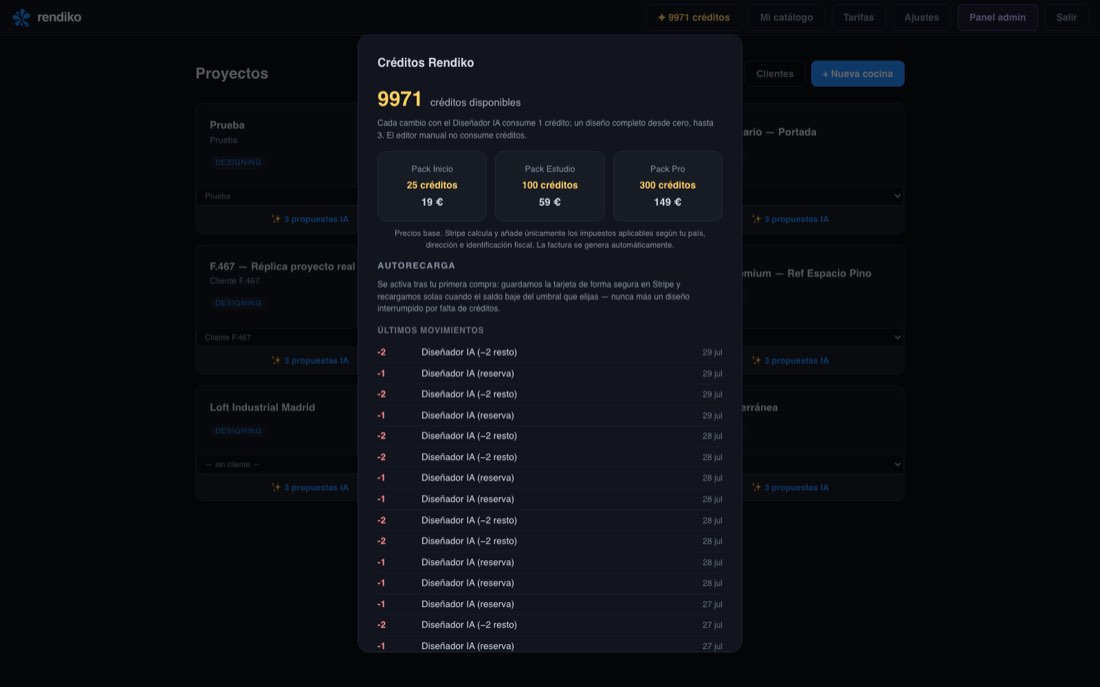1100x687 pixels.
Task: Click the Clientes button
Action: click(774, 74)
